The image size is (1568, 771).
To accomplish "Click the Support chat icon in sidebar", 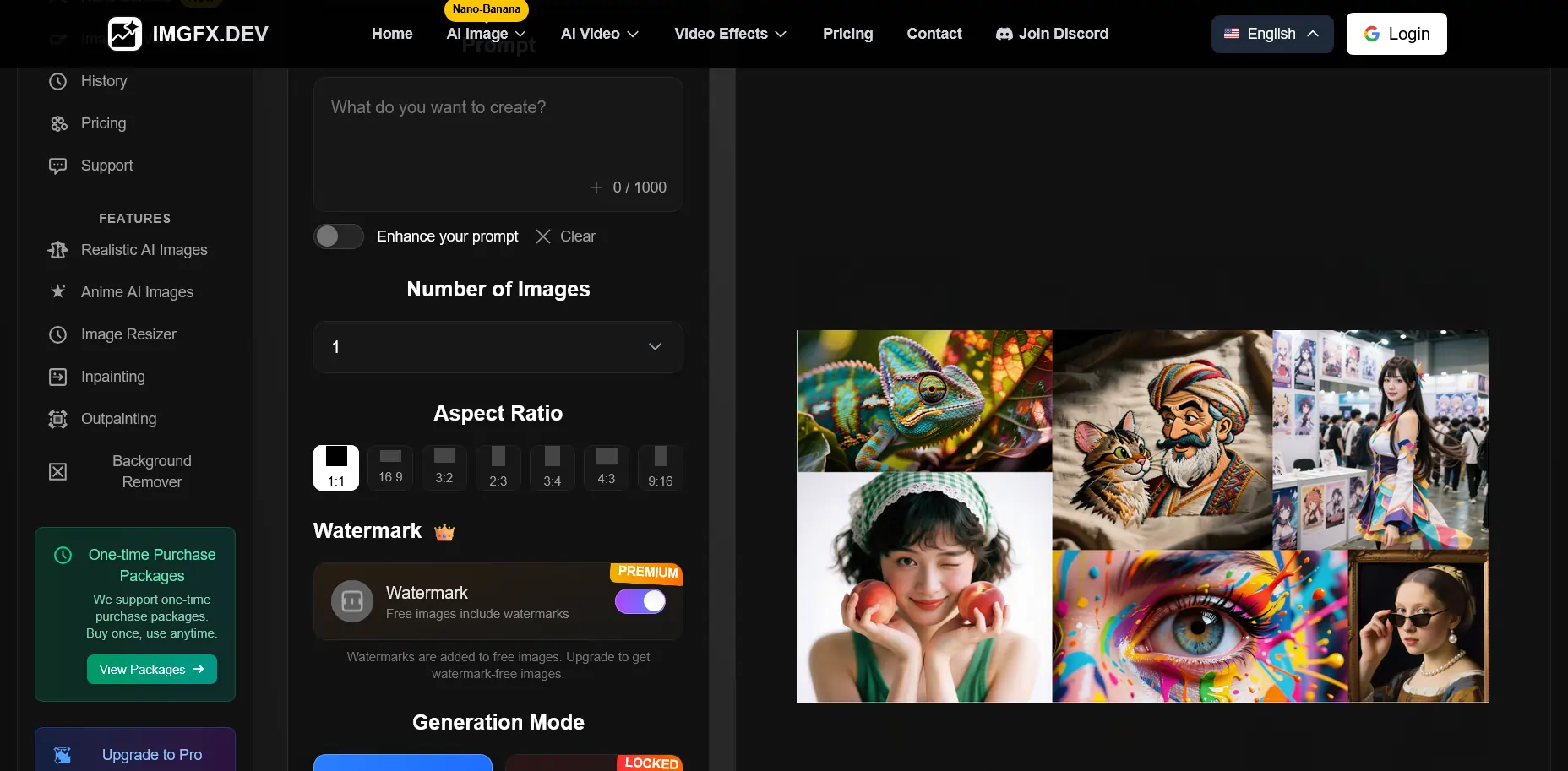I will click(57, 166).
